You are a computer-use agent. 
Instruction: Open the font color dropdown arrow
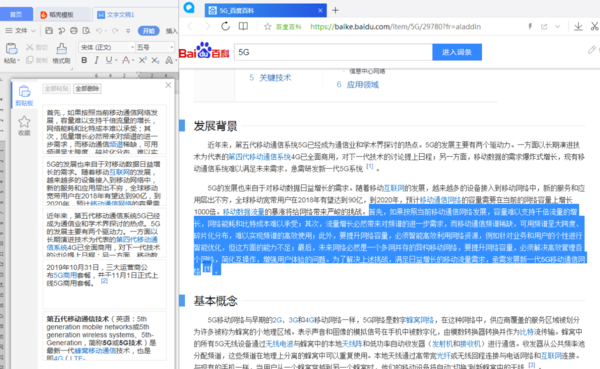(133, 60)
